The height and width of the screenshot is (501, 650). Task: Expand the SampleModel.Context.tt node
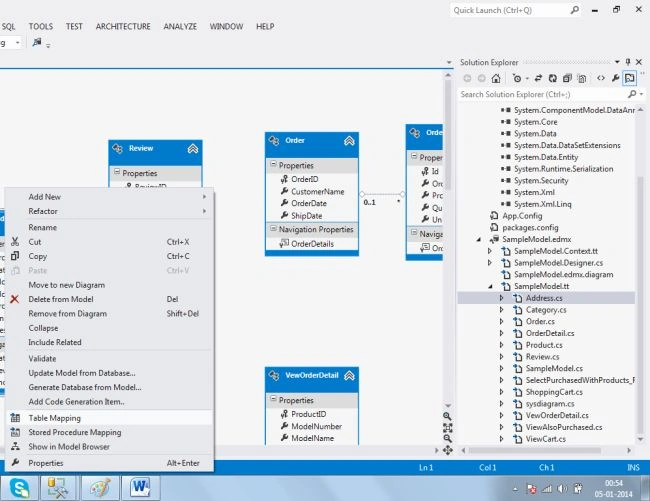(x=490, y=251)
